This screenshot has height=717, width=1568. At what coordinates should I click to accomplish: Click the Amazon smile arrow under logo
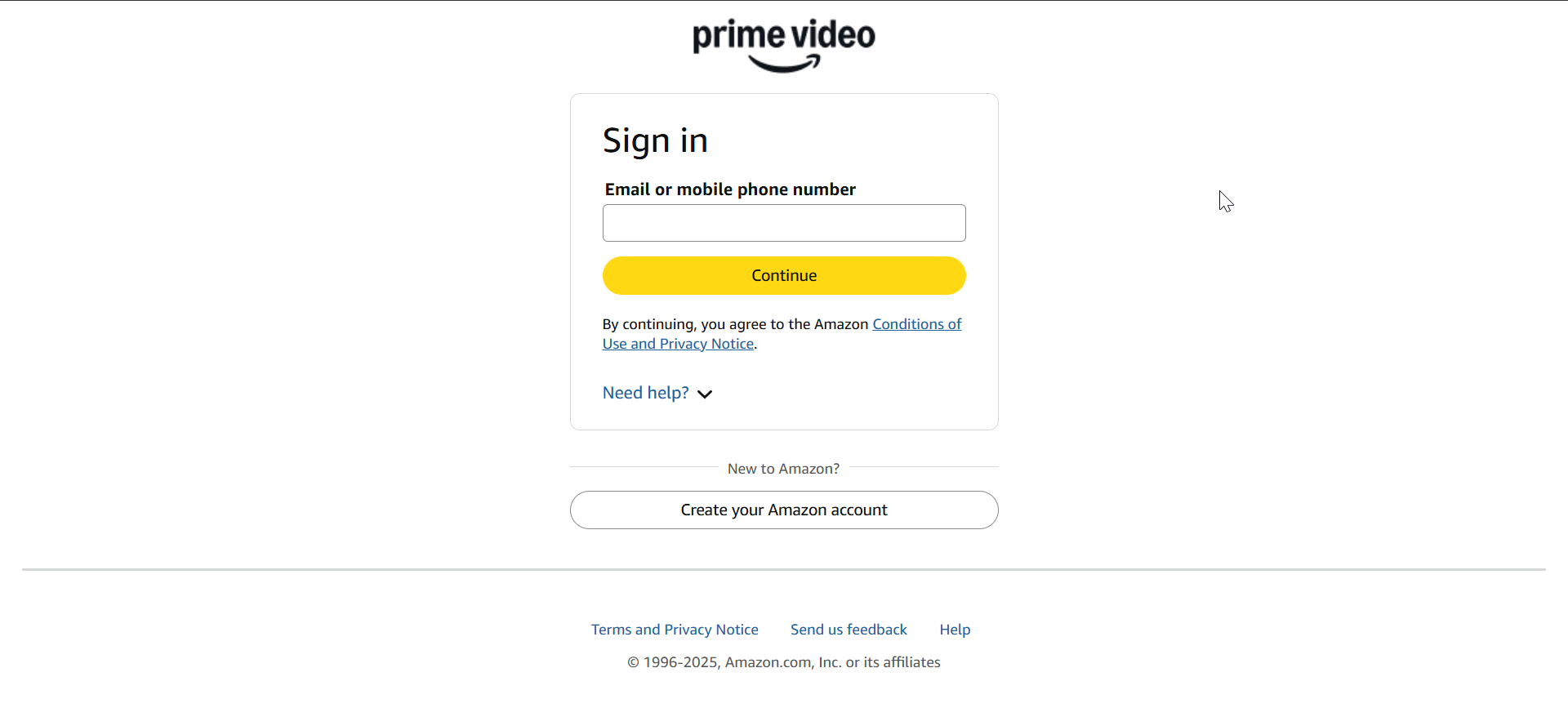pyautogui.click(x=785, y=64)
